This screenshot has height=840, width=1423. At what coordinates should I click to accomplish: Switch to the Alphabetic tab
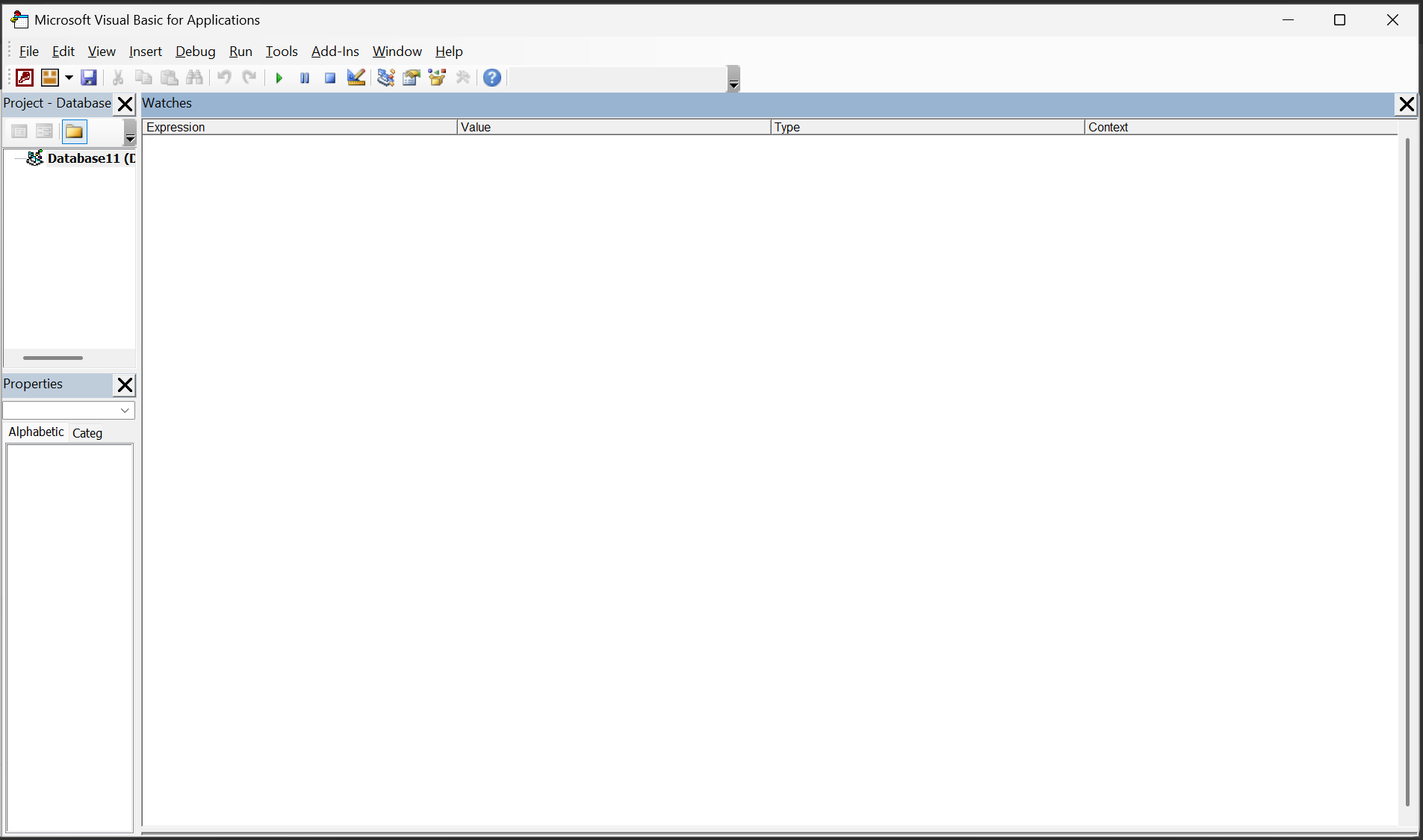[36, 432]
